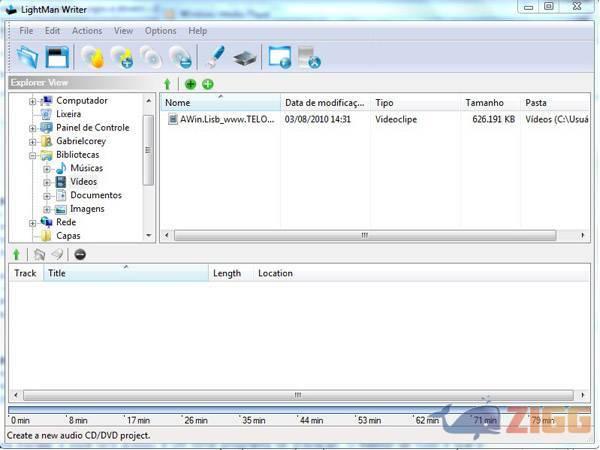Expand the Músicas library node

tap(47, 169)
